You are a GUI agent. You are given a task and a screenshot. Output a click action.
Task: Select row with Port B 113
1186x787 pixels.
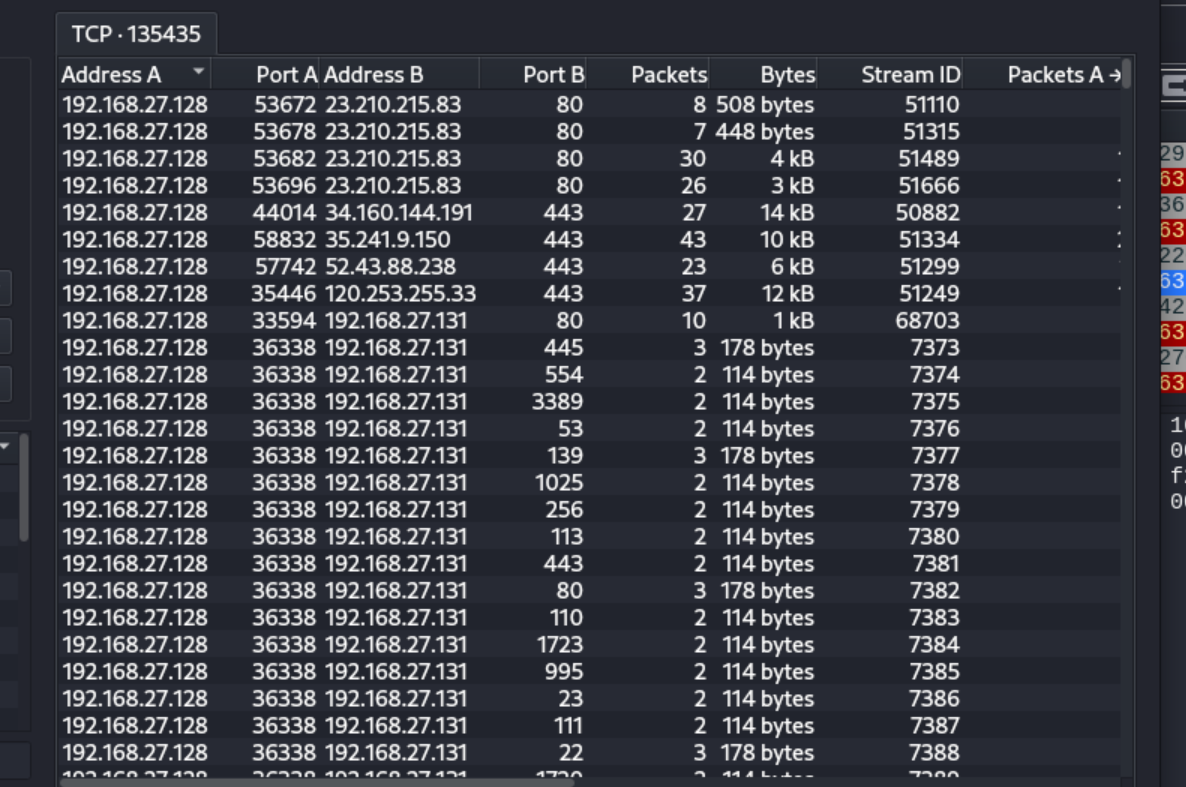coord(590,537)
